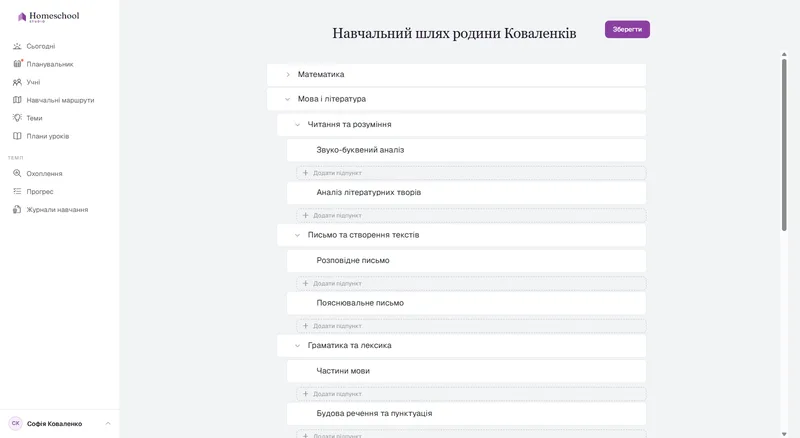Select Частини мови item
Image resolution: width=800 pixels, height=438 pixels.
pyautogui.click(x=466, y=371)
